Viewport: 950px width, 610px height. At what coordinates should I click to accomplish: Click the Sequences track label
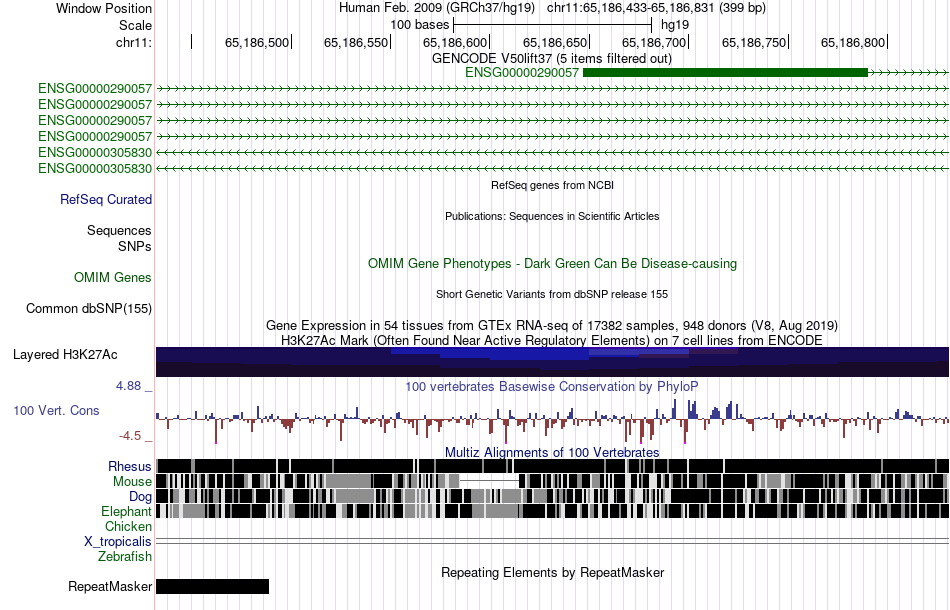119,230
